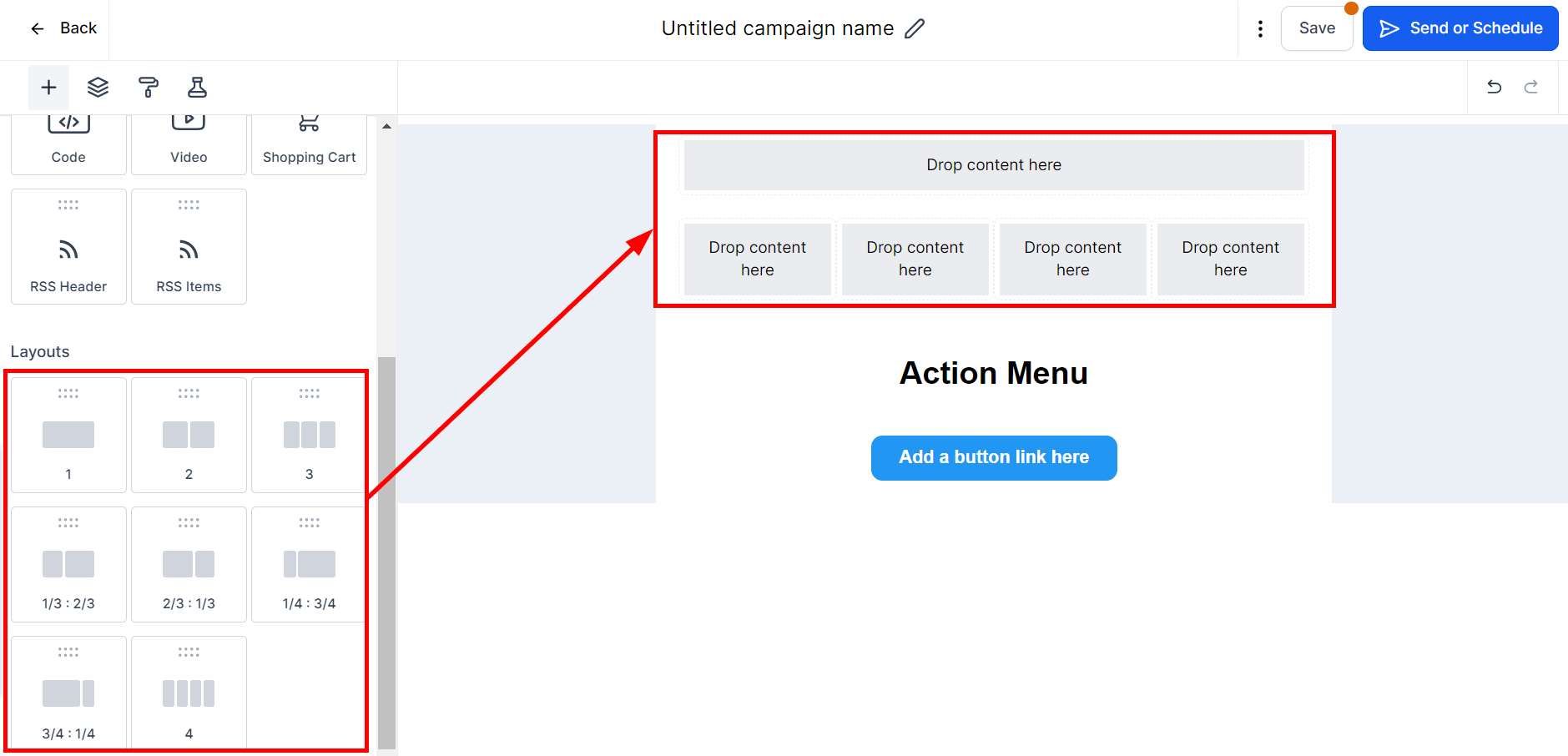Screen dimensions: 1568x756
Task: Open the paint roller styles icon
Action: [x=148, y=88]
